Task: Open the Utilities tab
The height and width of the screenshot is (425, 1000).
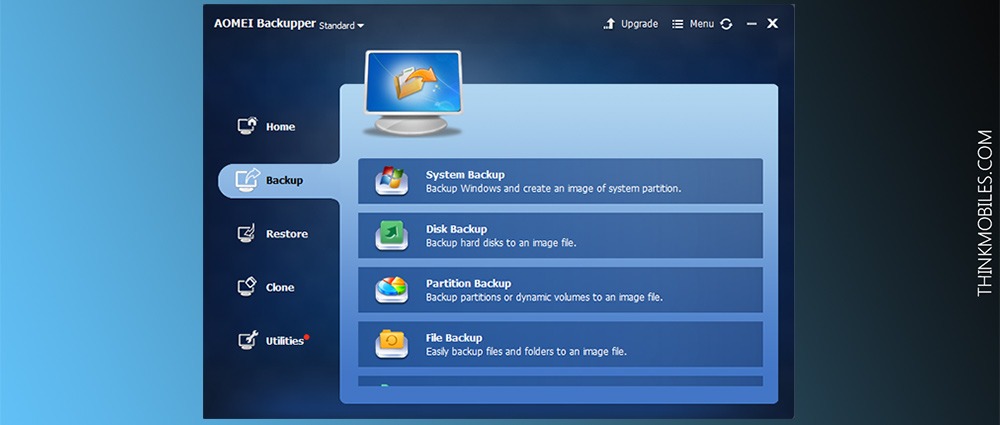Action: 284,341
